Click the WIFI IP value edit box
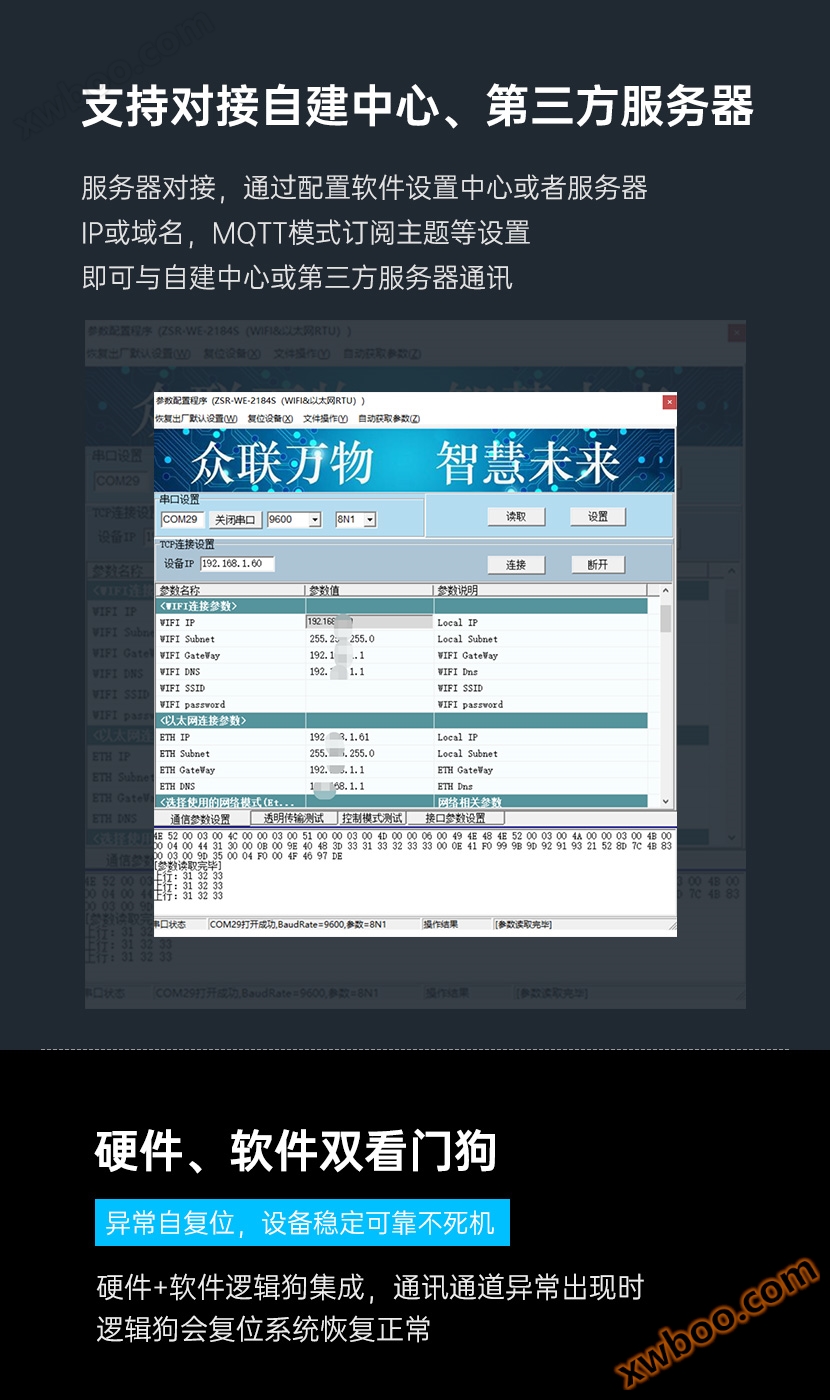830x1400 pixels. (x=369, y=622)
